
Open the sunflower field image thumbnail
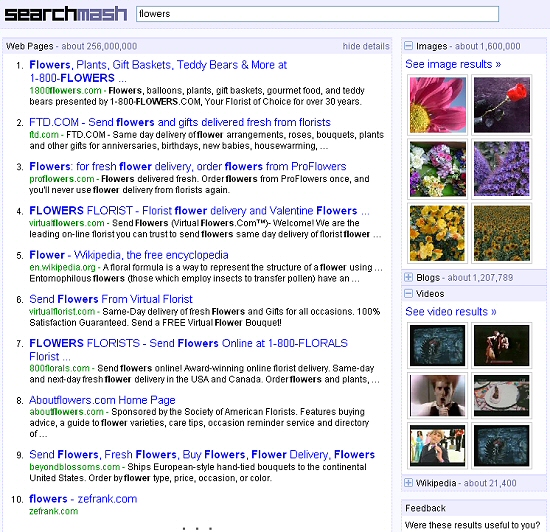click(x=502, y=233)
